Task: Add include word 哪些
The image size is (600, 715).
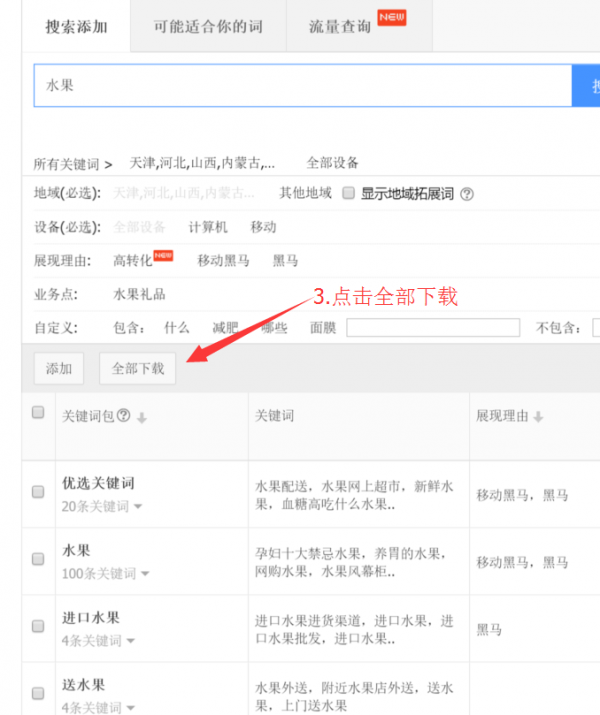Action: pos(274,327)
